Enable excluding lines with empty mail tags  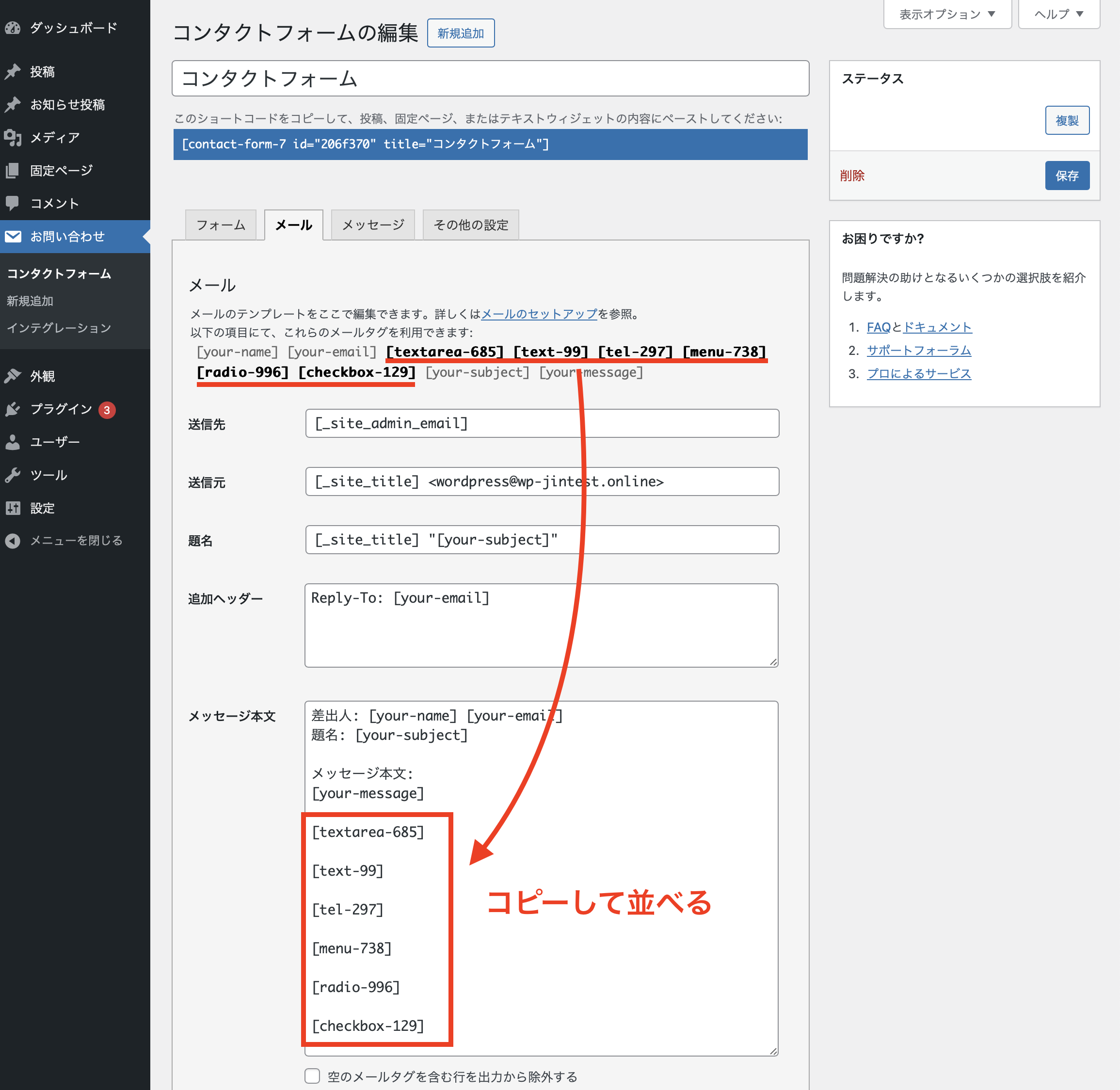coord(312,1075)
